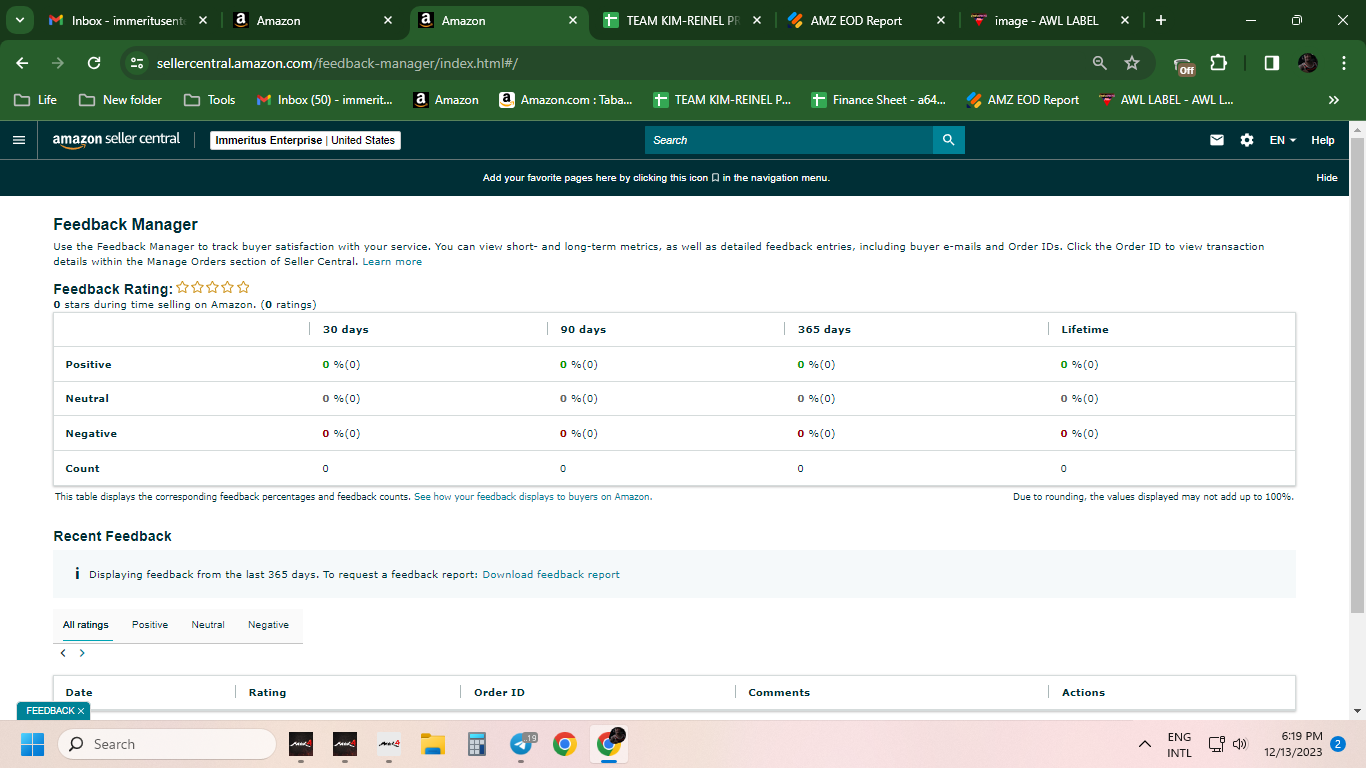Switch to the Positive feedback tab
The height and width of the screenshot is (768, 1366).
point(150,625)
